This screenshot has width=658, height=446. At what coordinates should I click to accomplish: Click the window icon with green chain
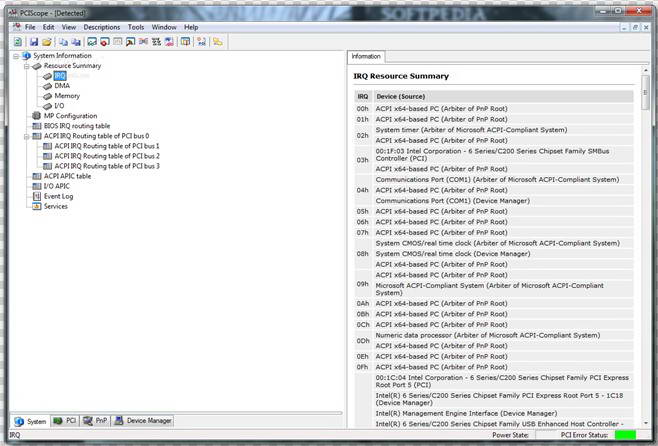[92, 42]
